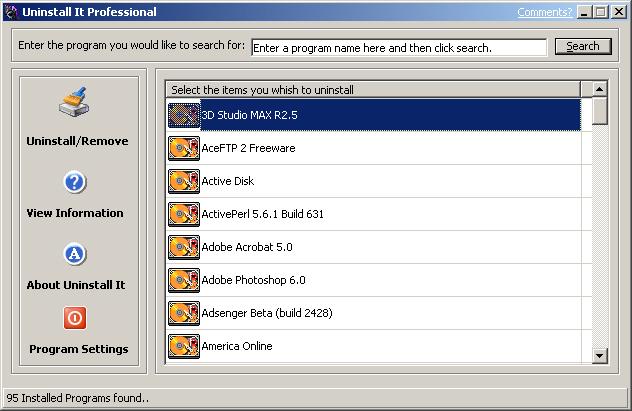The image size is (632, 411).
Task: Select 'Adobe Acrobat 5.0' entry text
Action: tap(247, 247)
